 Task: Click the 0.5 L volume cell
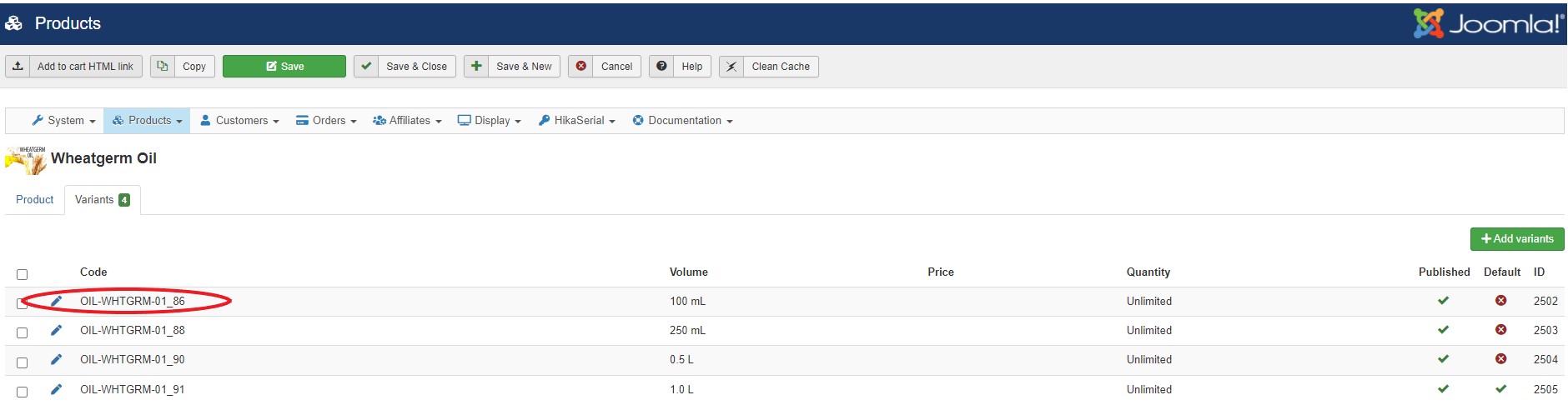point(681,359)
